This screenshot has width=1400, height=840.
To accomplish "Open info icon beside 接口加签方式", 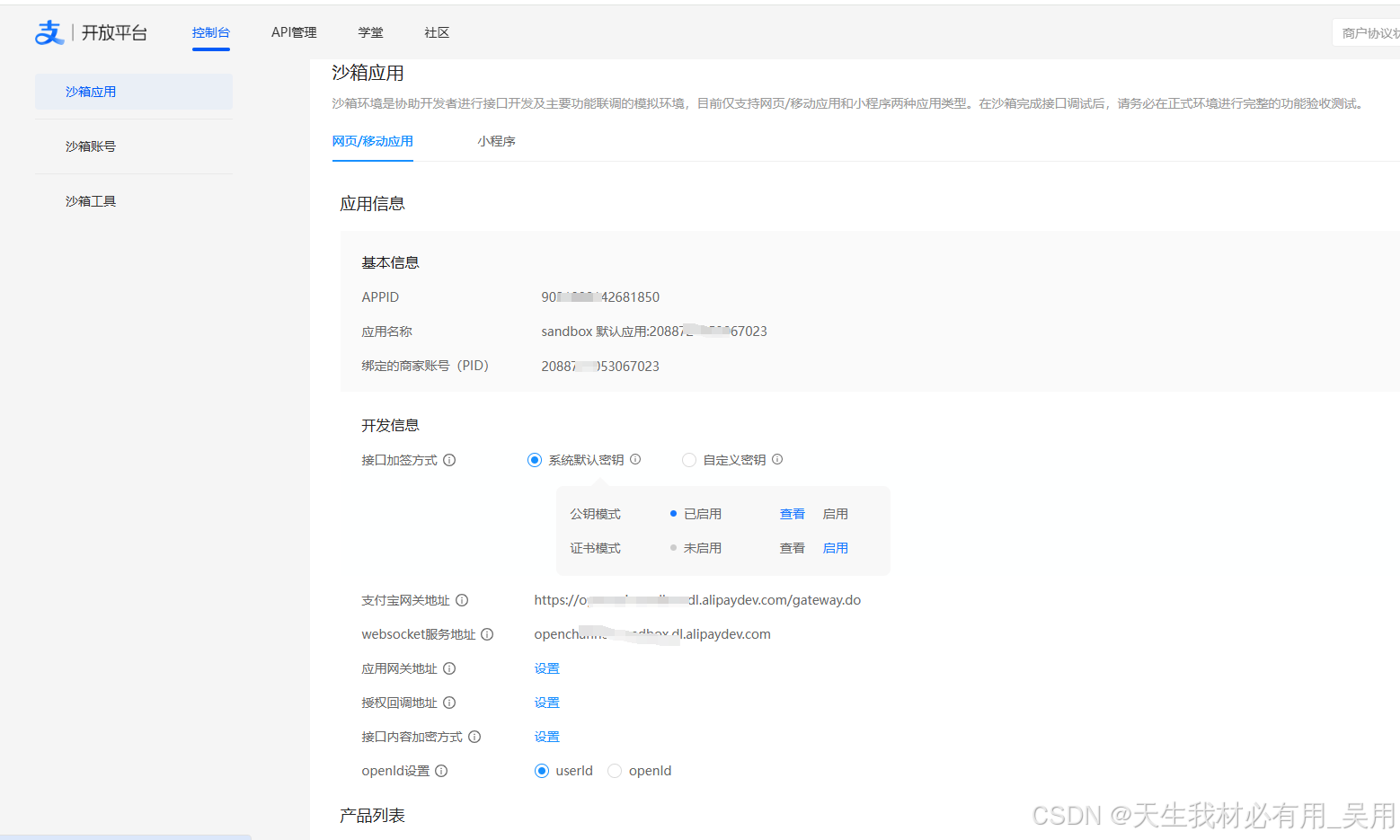I will (449, 460).
